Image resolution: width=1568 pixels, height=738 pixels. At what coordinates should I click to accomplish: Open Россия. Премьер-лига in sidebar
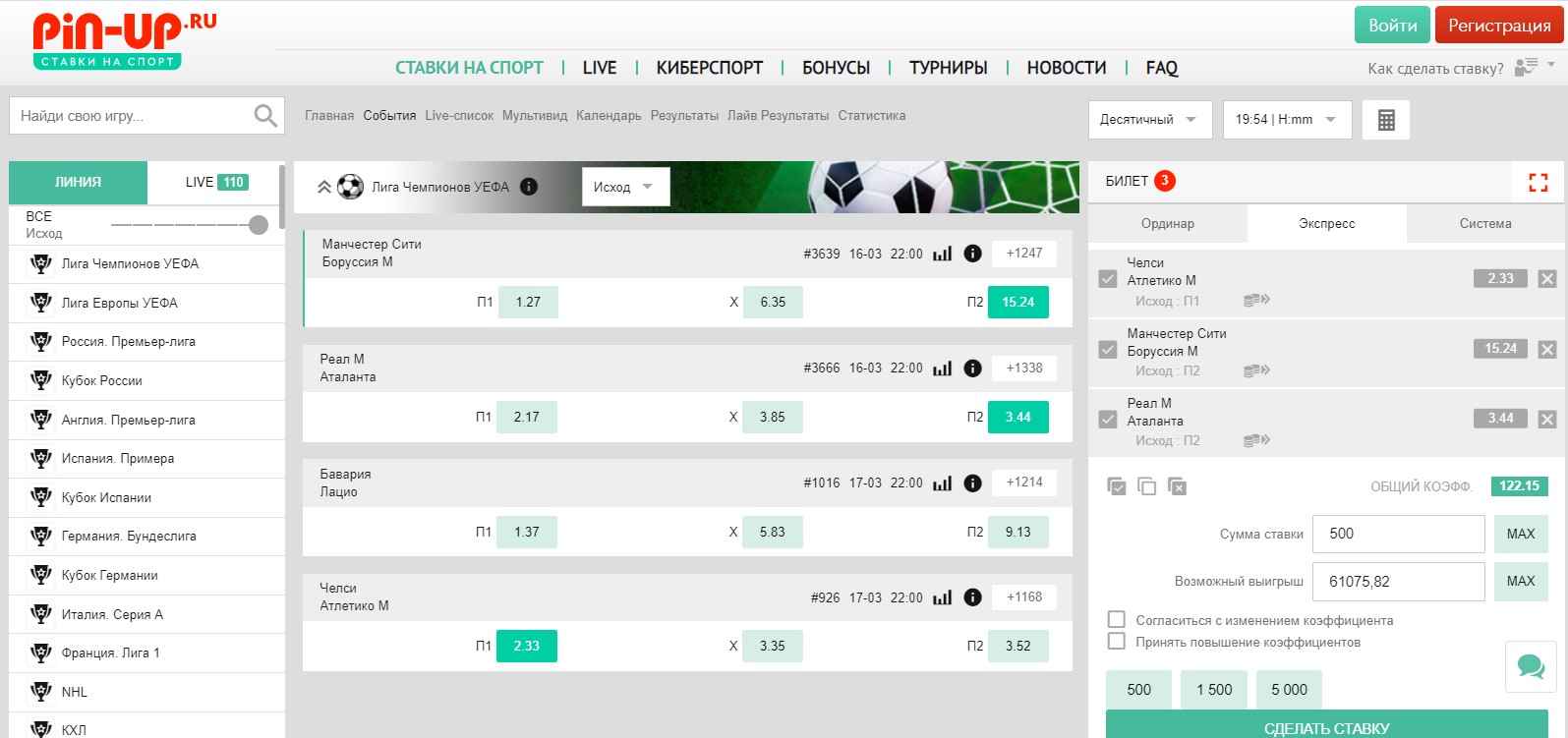pos(146,342)
